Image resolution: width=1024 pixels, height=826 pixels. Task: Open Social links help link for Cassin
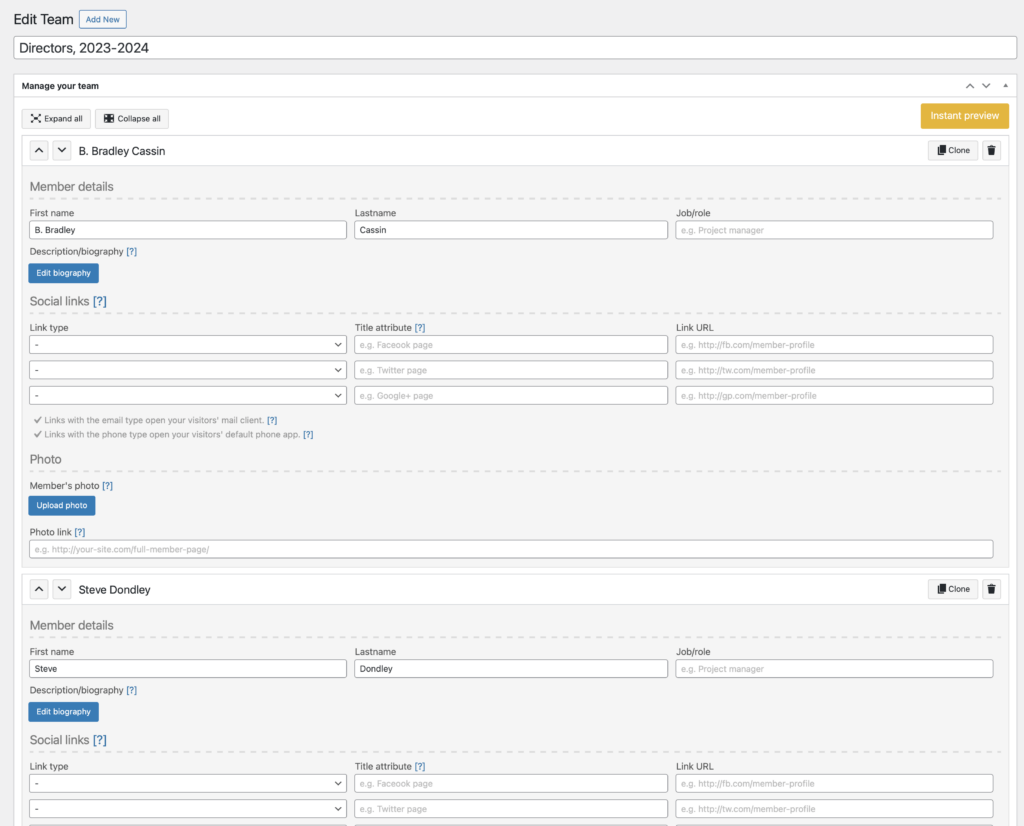pos(100,301)
